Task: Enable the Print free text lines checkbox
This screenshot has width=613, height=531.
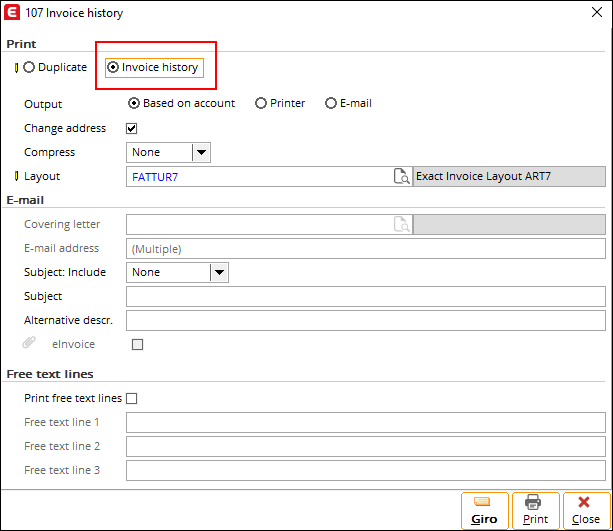Action: (132, 398)
